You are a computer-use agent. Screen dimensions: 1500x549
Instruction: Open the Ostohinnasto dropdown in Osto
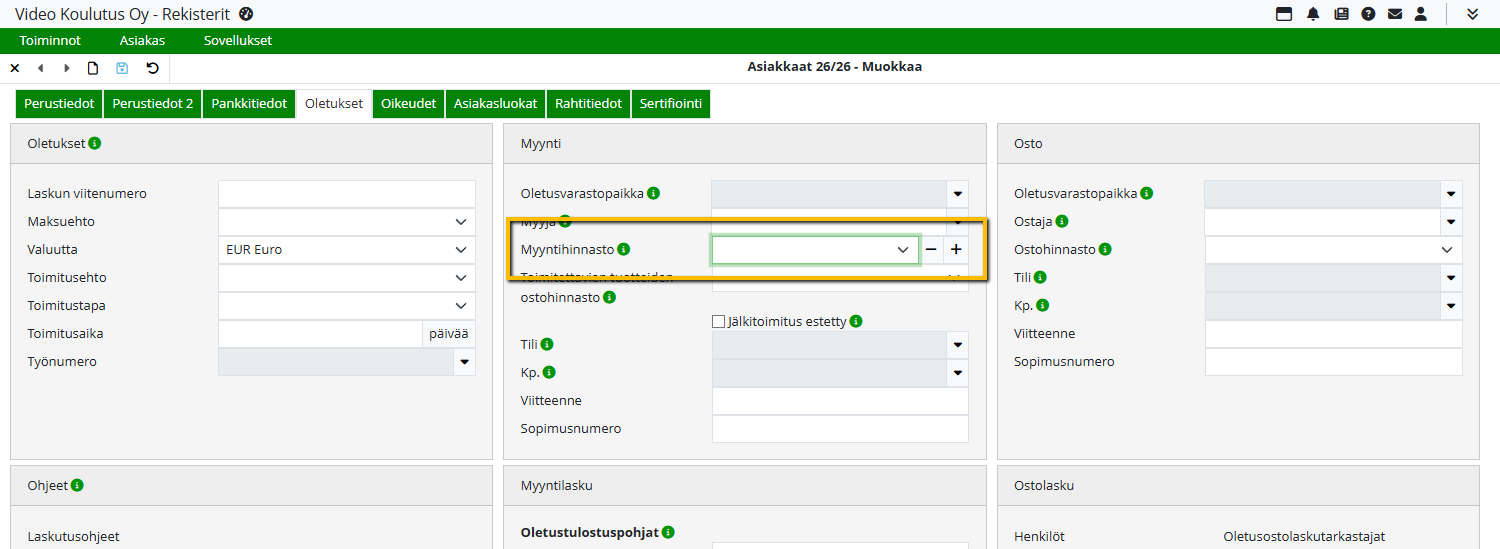coord(1446,250)
